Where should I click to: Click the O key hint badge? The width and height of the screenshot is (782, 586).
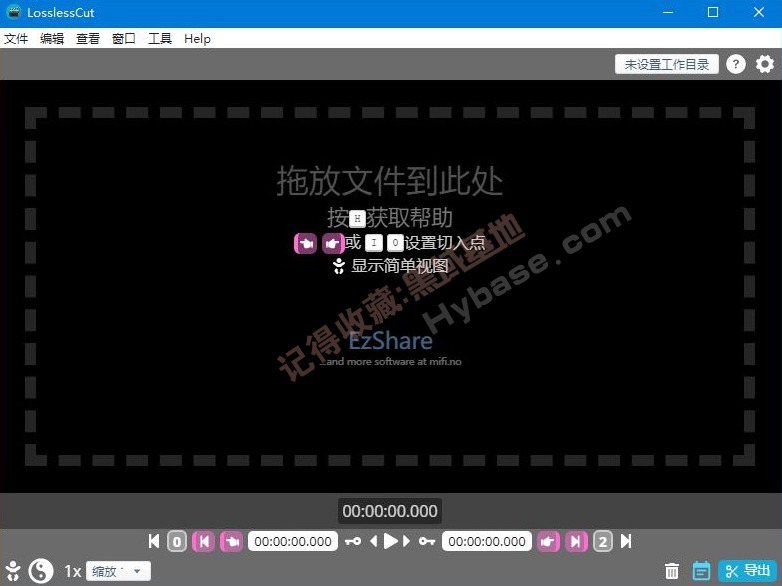[395, 243]
